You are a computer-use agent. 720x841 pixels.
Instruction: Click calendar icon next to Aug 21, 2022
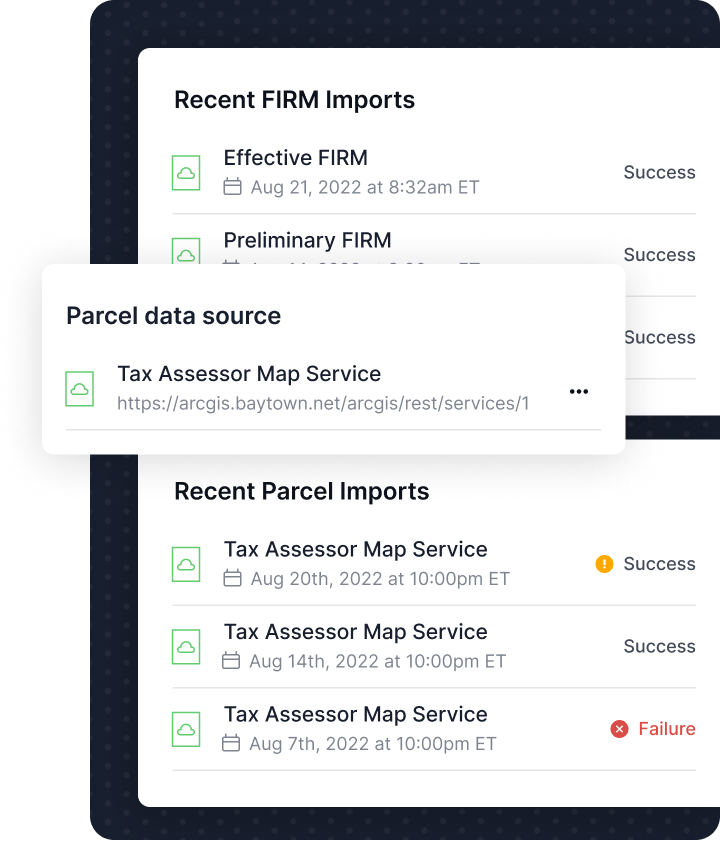click(x=232, y=187)
